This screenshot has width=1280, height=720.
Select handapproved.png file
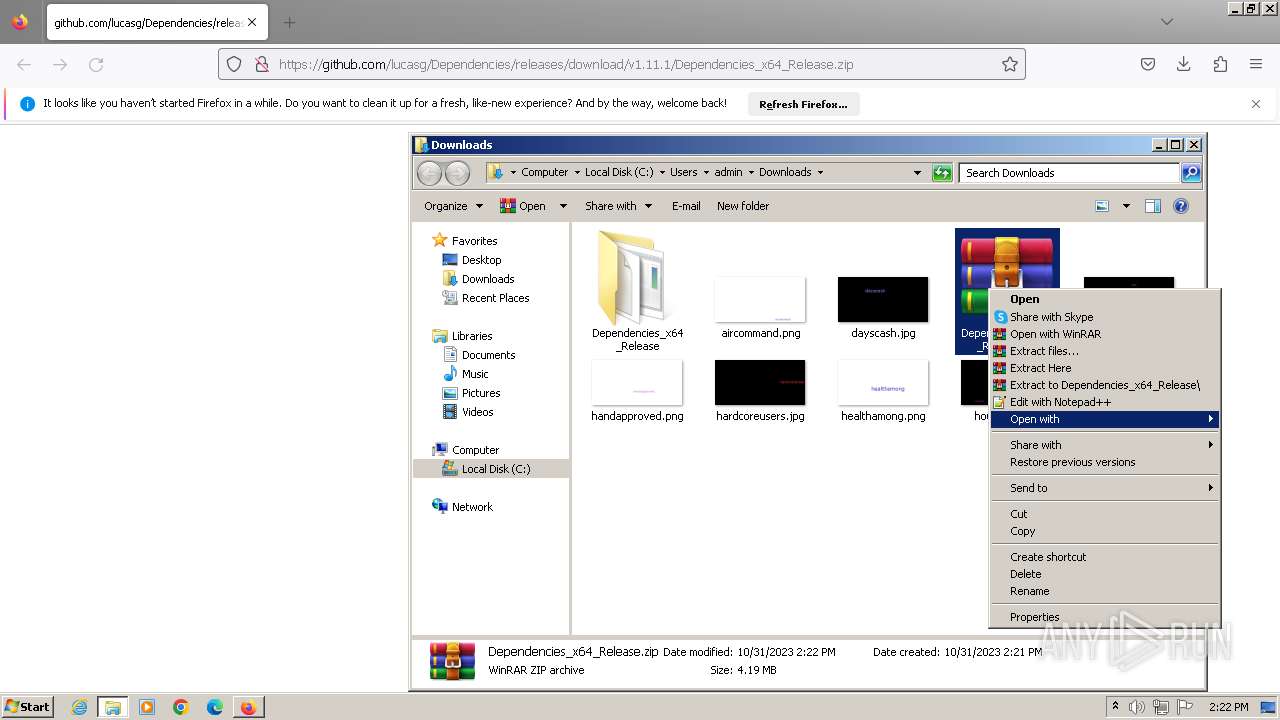[637, 391]
